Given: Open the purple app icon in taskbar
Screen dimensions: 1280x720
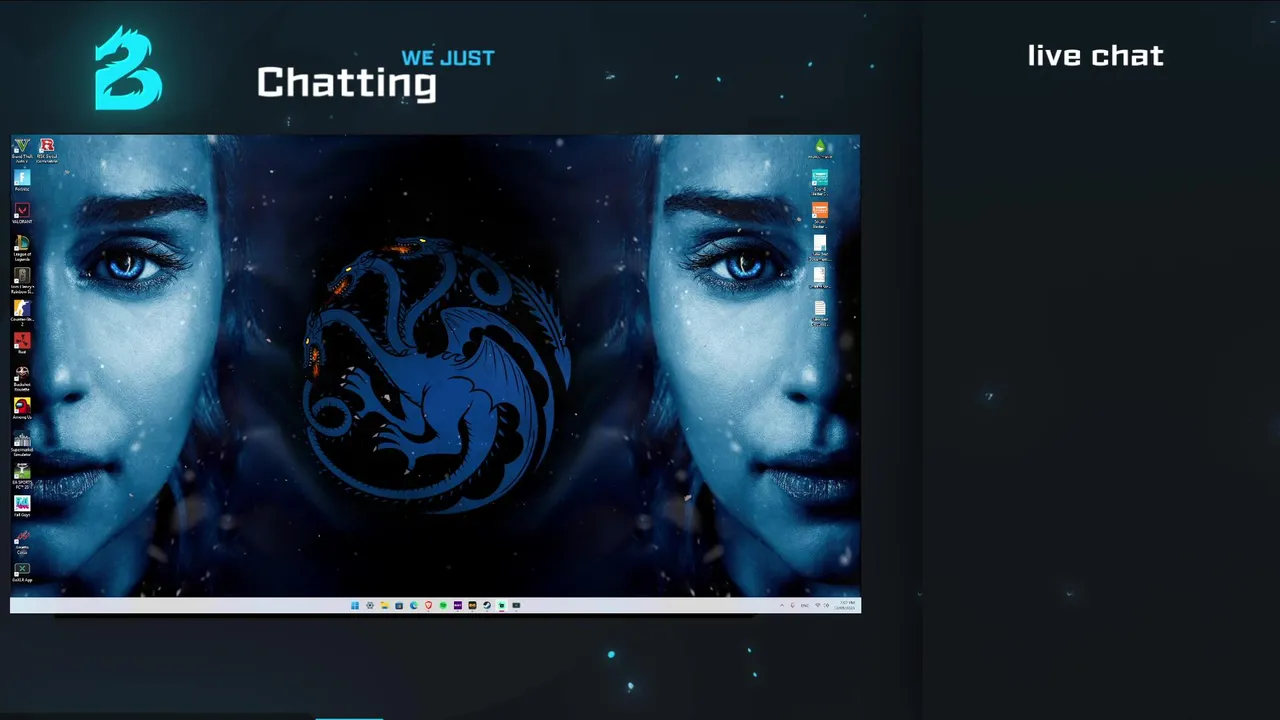Looking at the screenshot, I should (458, 605).
